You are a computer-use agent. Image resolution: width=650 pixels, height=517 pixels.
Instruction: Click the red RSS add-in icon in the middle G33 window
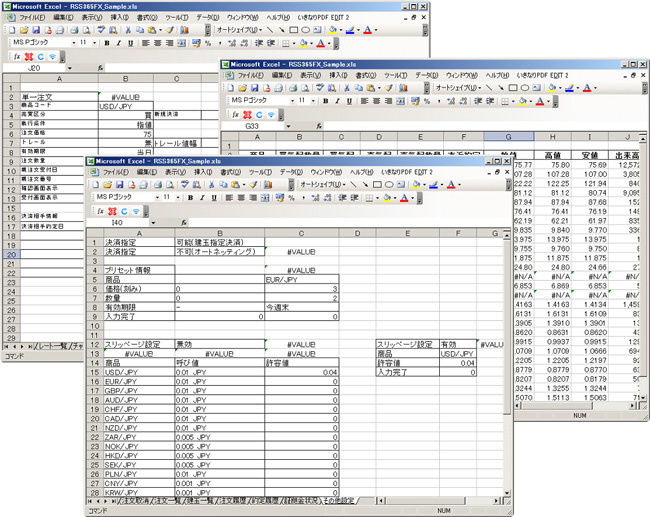tap(247, 115)
